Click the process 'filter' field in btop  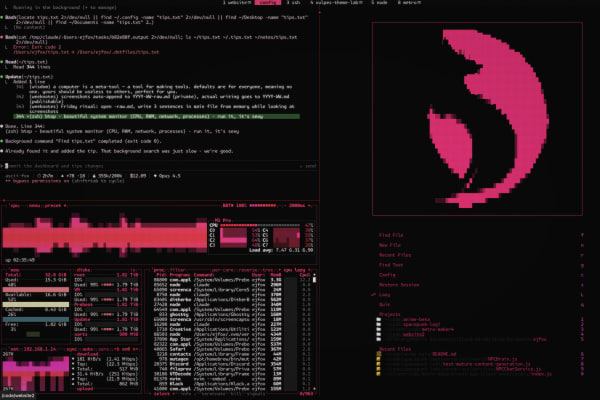pos(177,270)
